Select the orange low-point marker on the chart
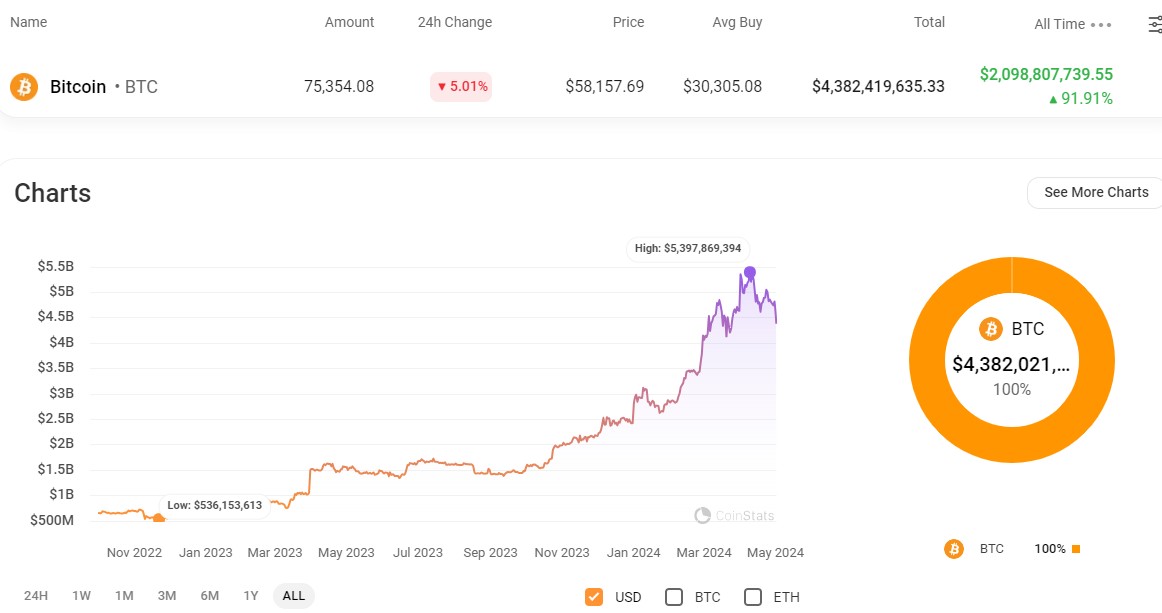 (x=158, y=519)
